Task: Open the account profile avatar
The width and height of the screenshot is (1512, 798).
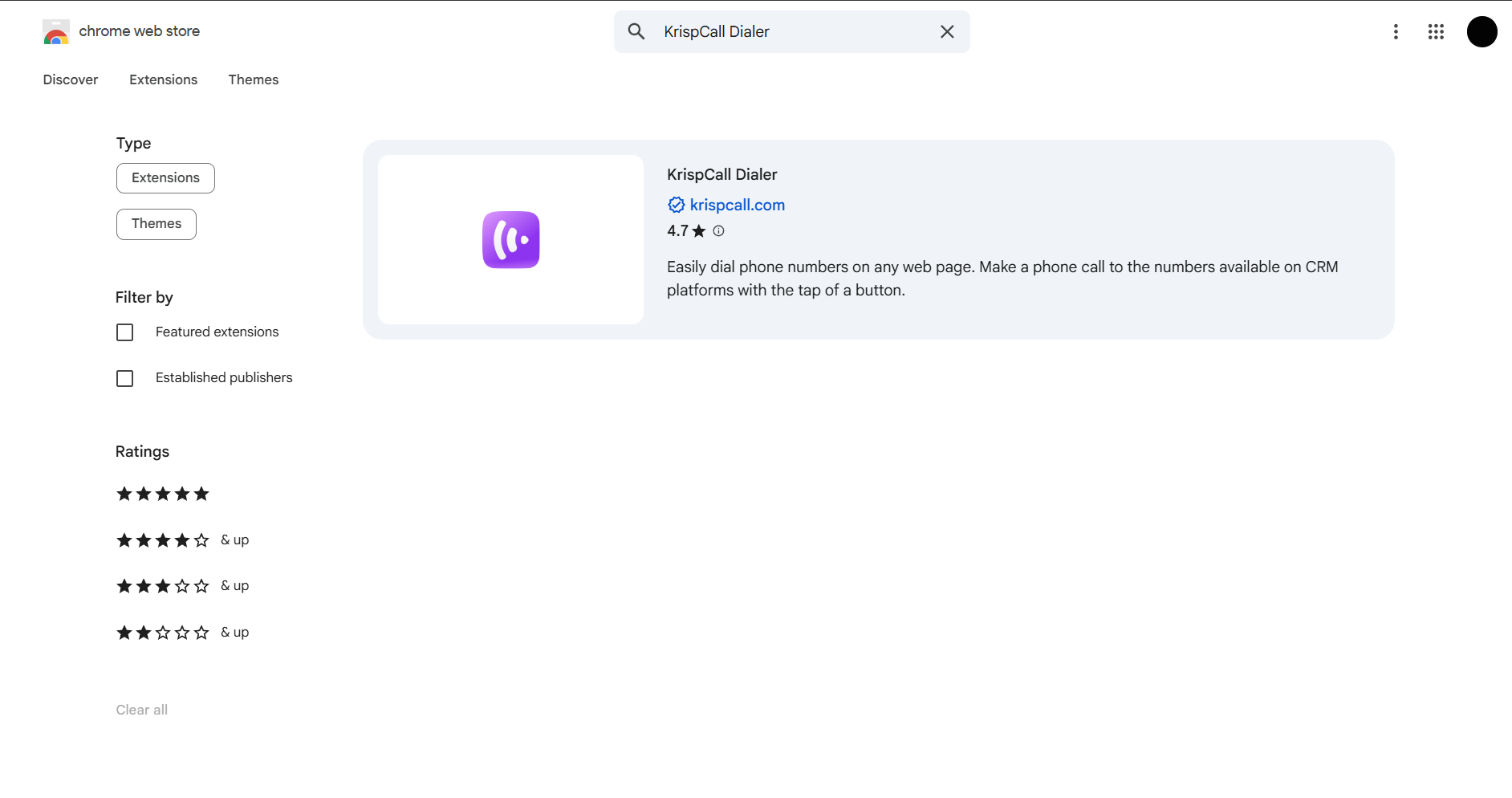Action: tap(1482, 32)
